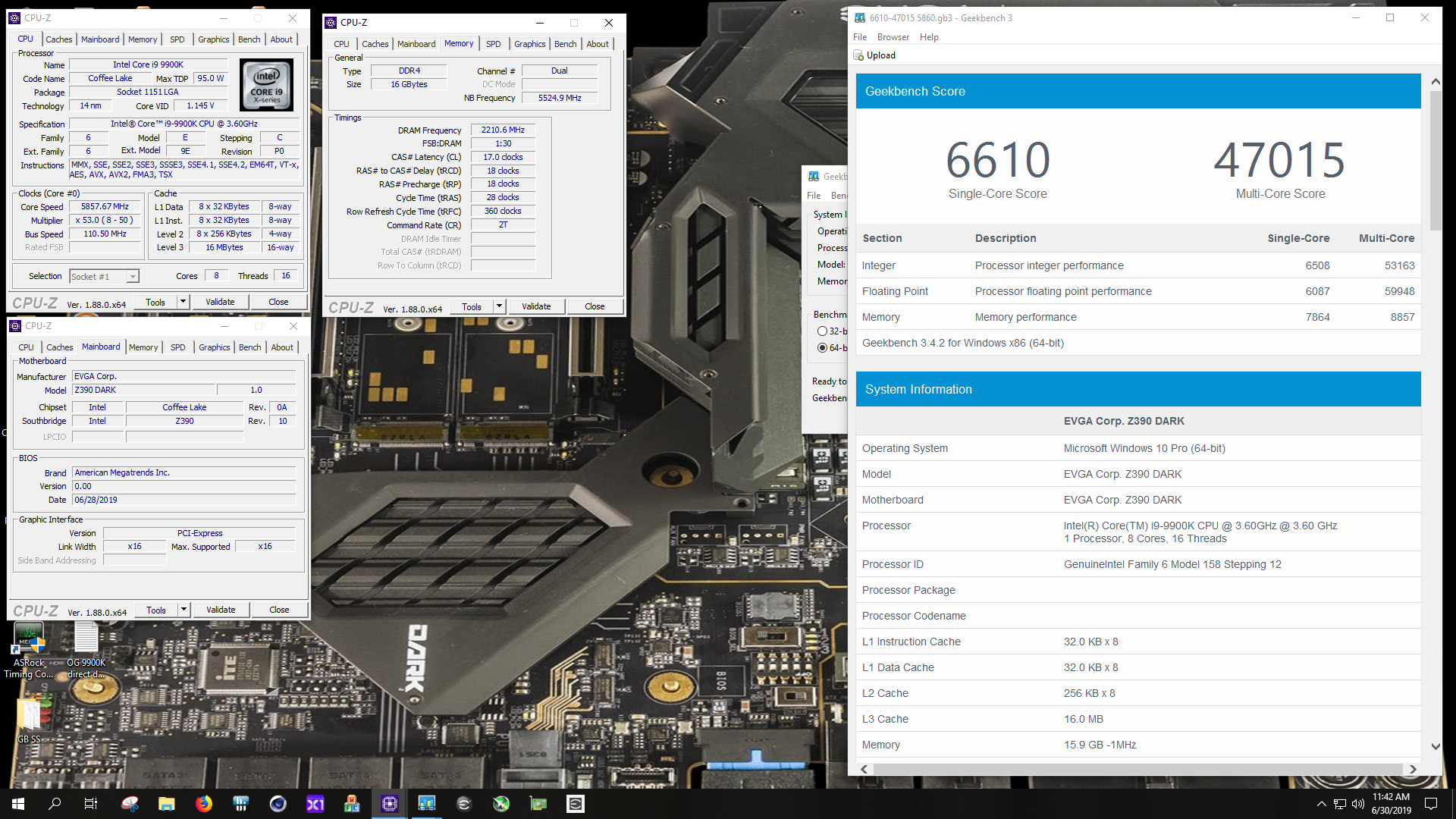Open the gray swirl taskbar app

pyautogui.click(x=464, y=804)
